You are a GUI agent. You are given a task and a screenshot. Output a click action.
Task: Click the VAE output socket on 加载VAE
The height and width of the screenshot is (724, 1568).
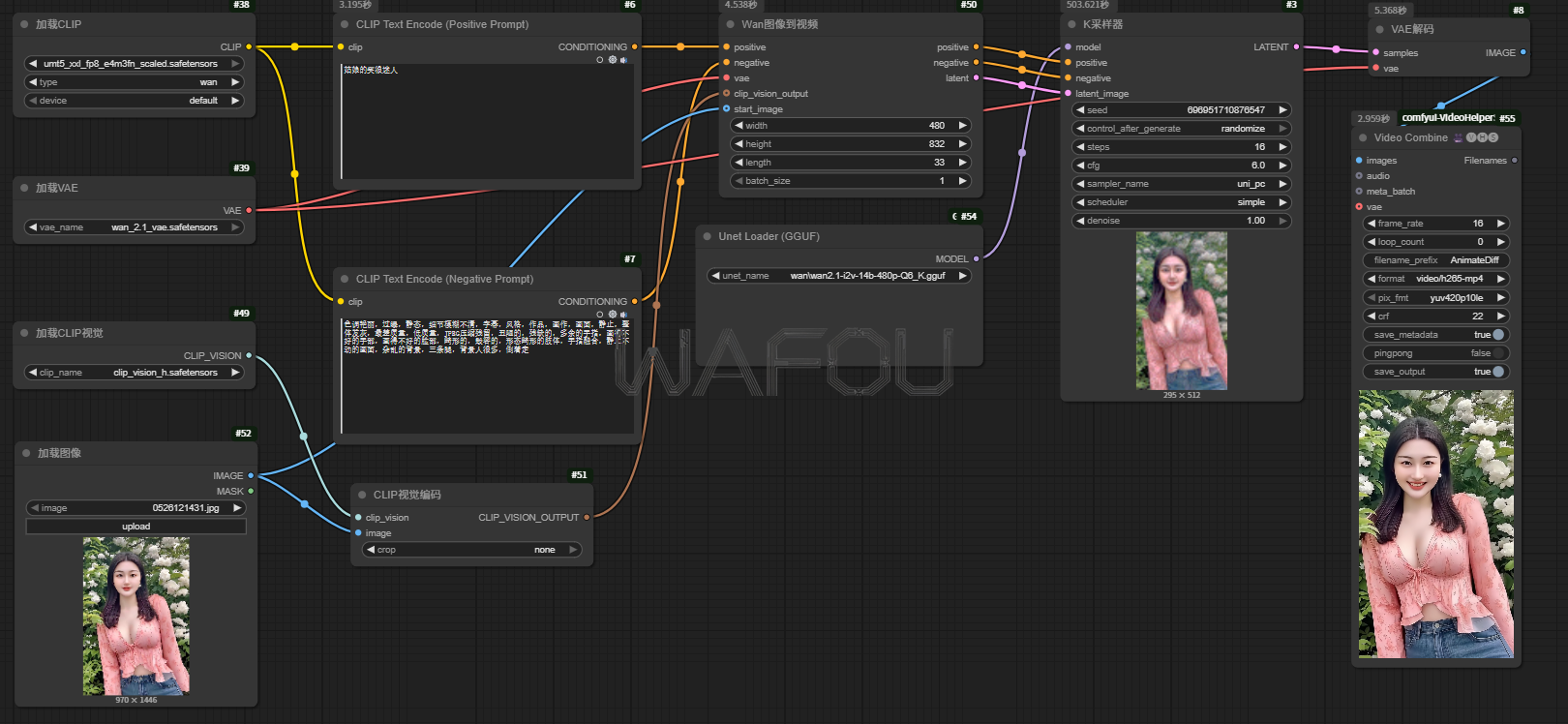249,210
